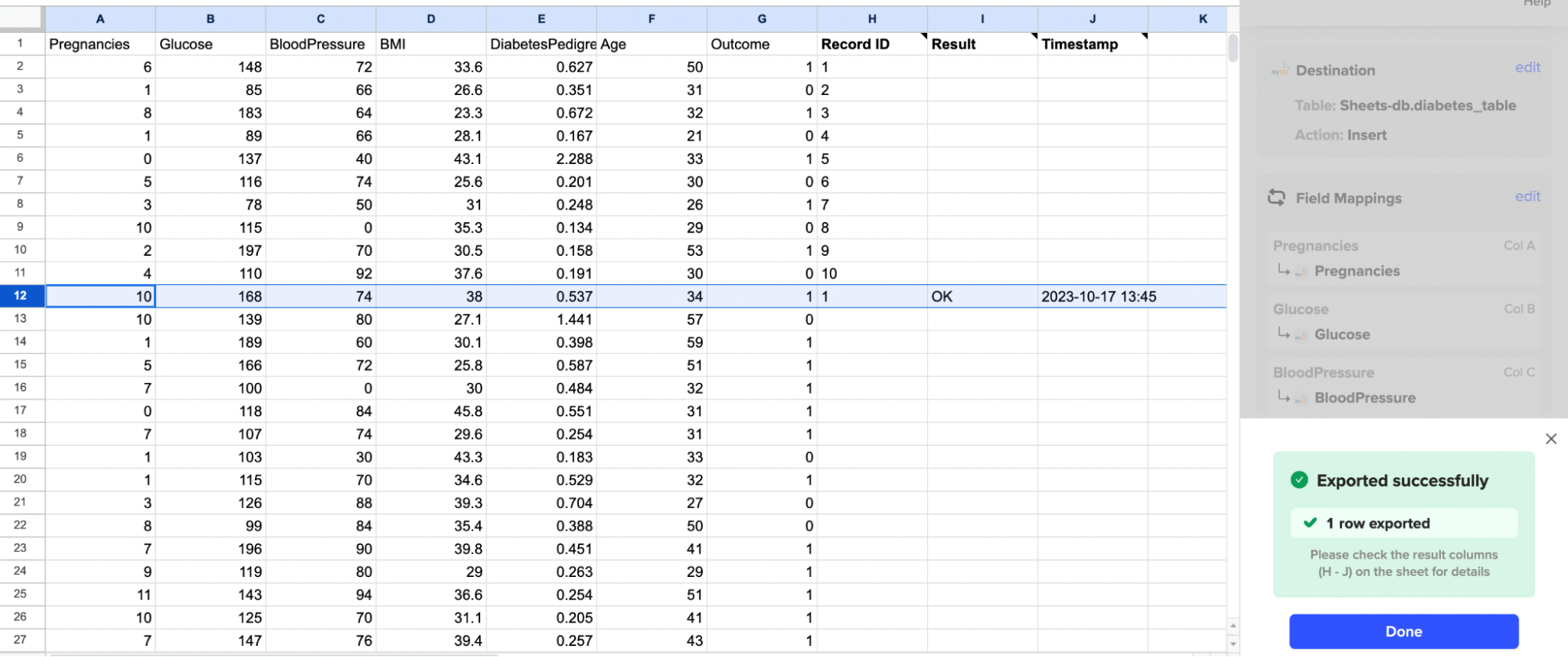The width and height of the screenshot is (1568, 657).
Task: Click edit next to Destination
Action: pos(1527,68)
